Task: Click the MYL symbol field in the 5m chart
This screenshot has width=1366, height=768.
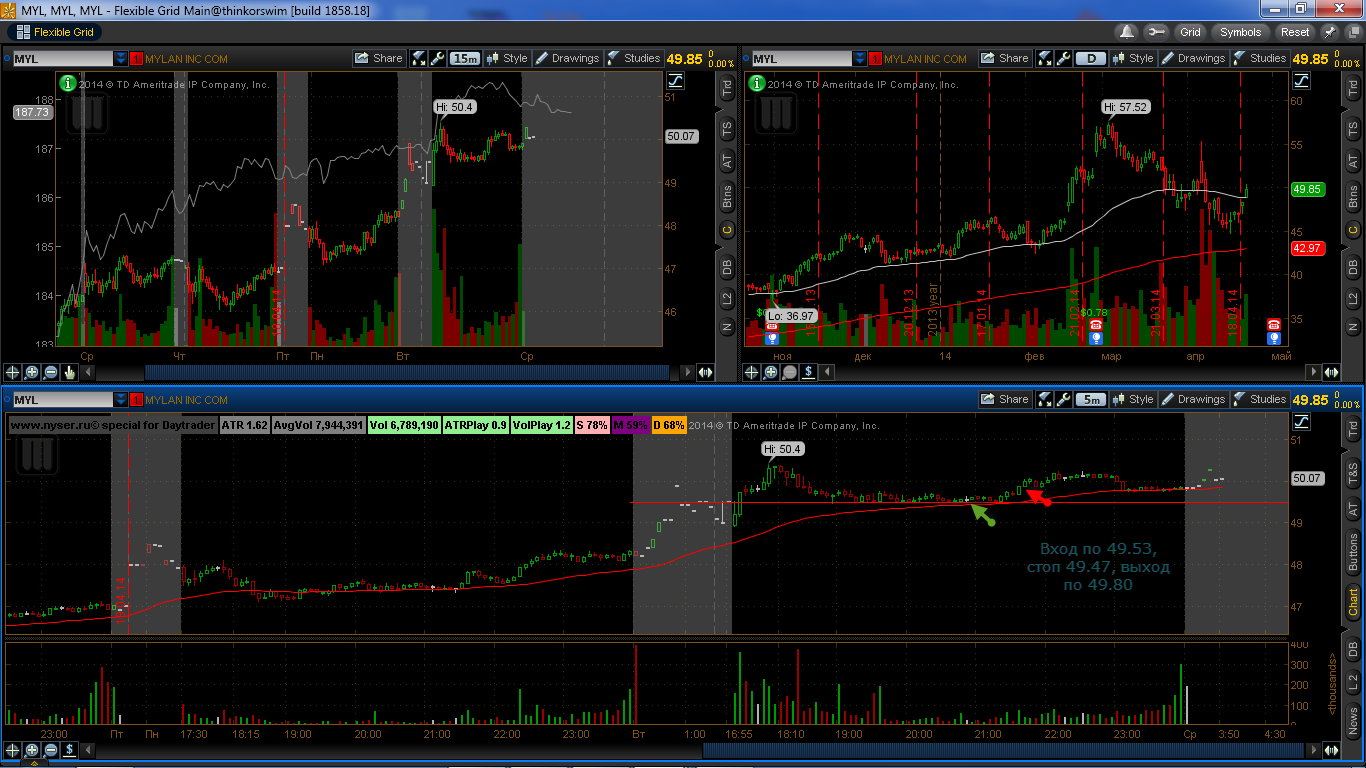Action: pos(62,400)
